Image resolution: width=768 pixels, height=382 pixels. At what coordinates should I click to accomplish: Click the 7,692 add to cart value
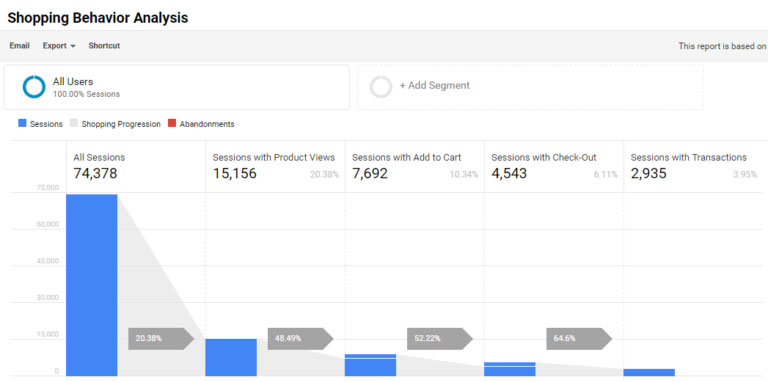coord(370,173)
